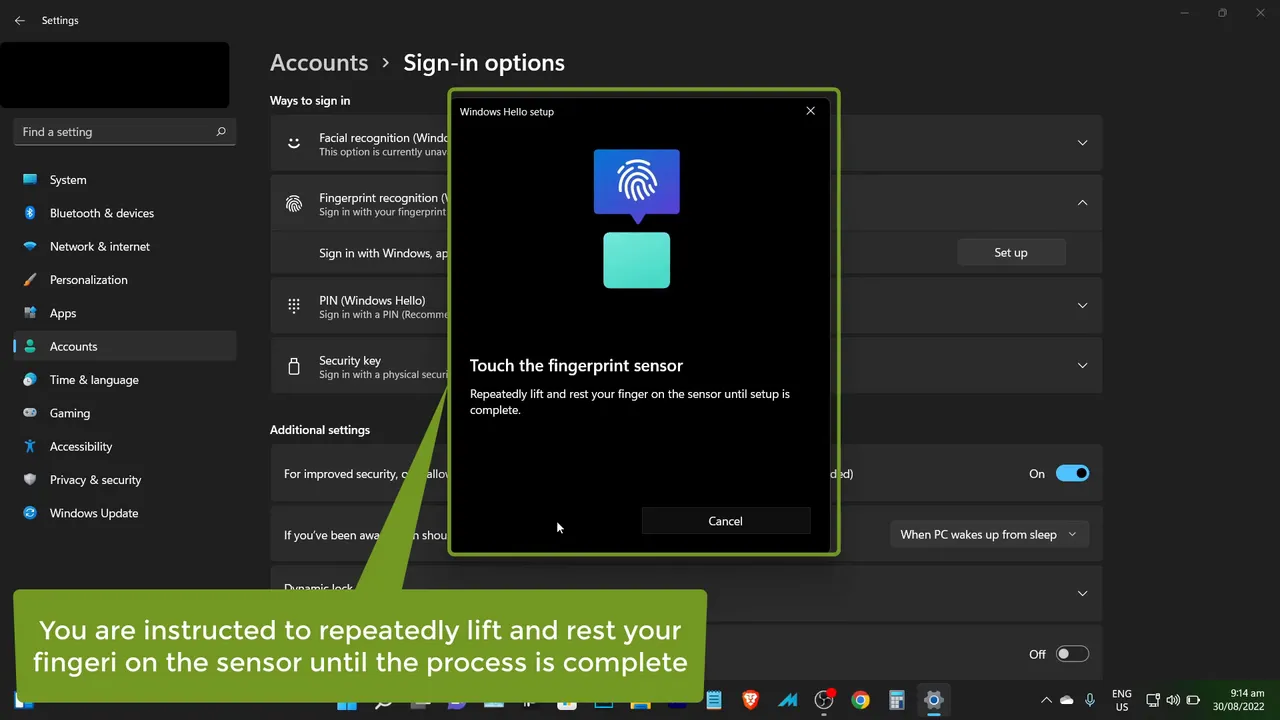Click the Ways to sign in heading
The height and width of the screenshot is (720, 1280).
310,101
